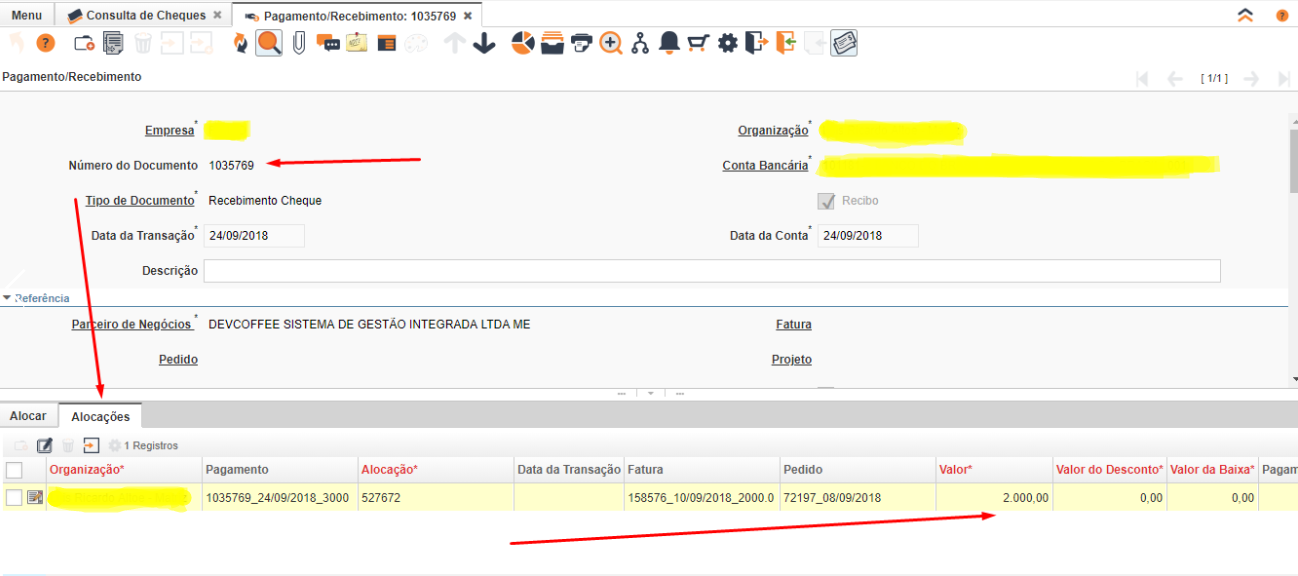
Task: Open the Archive drawer icon
Action: (552, 43)
